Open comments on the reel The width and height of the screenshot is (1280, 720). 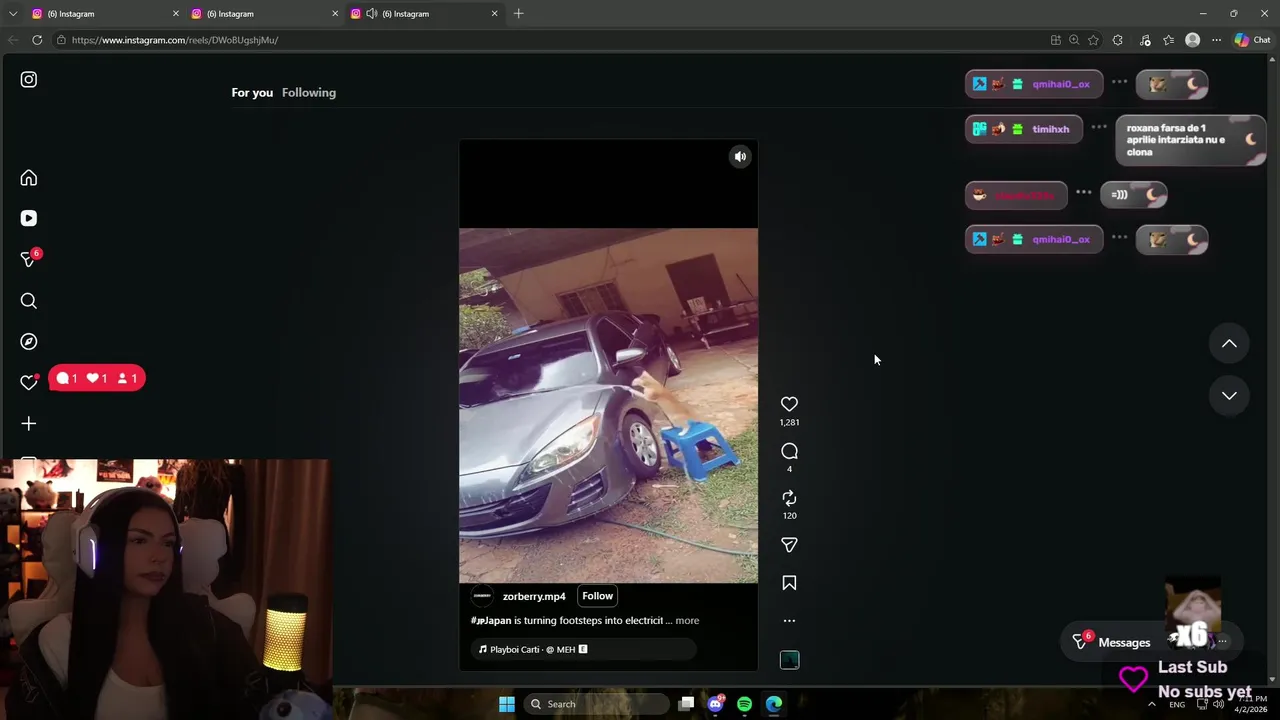tap(789, 451)
